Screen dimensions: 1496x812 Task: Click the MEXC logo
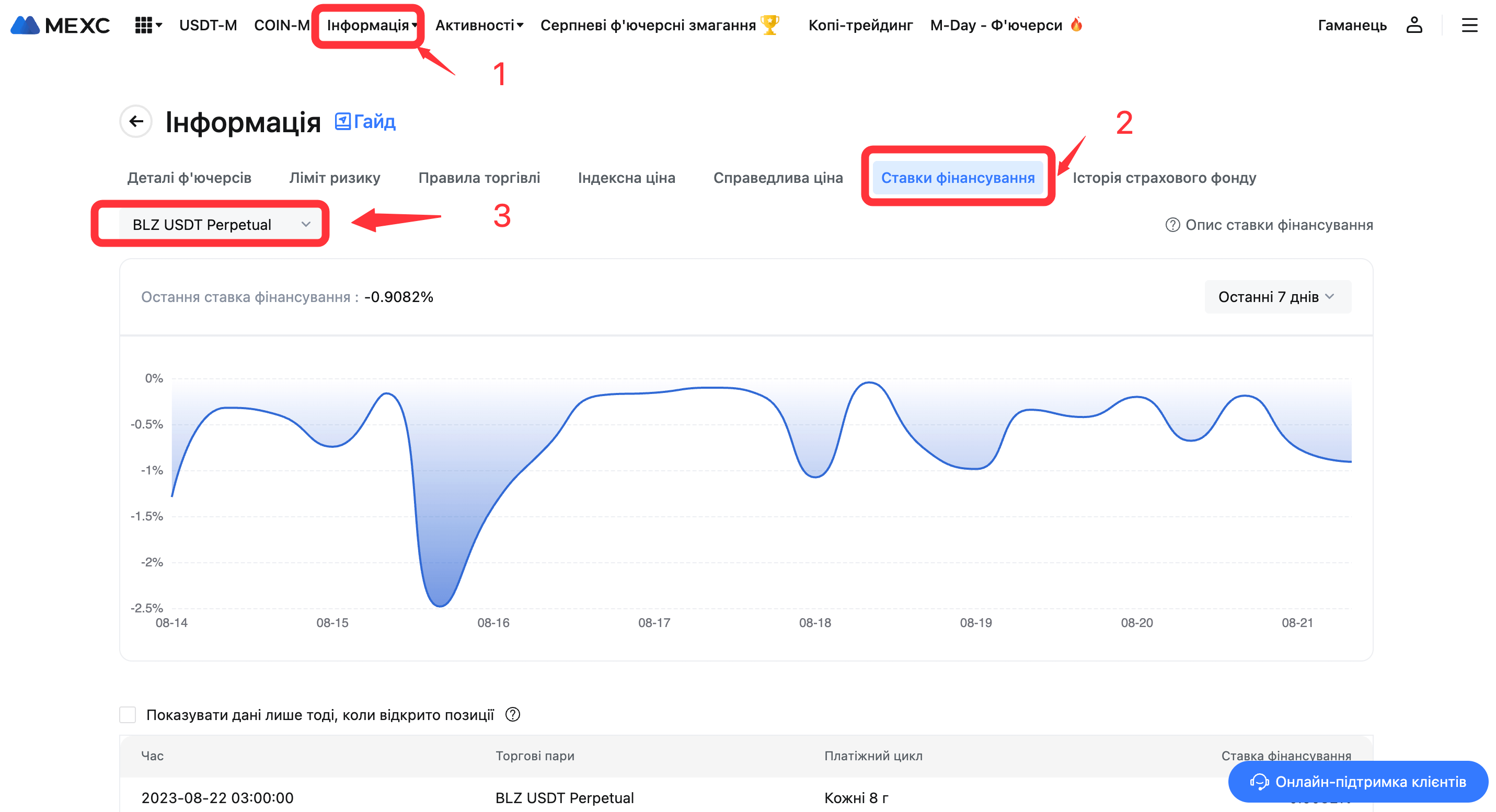pos(61,25)
